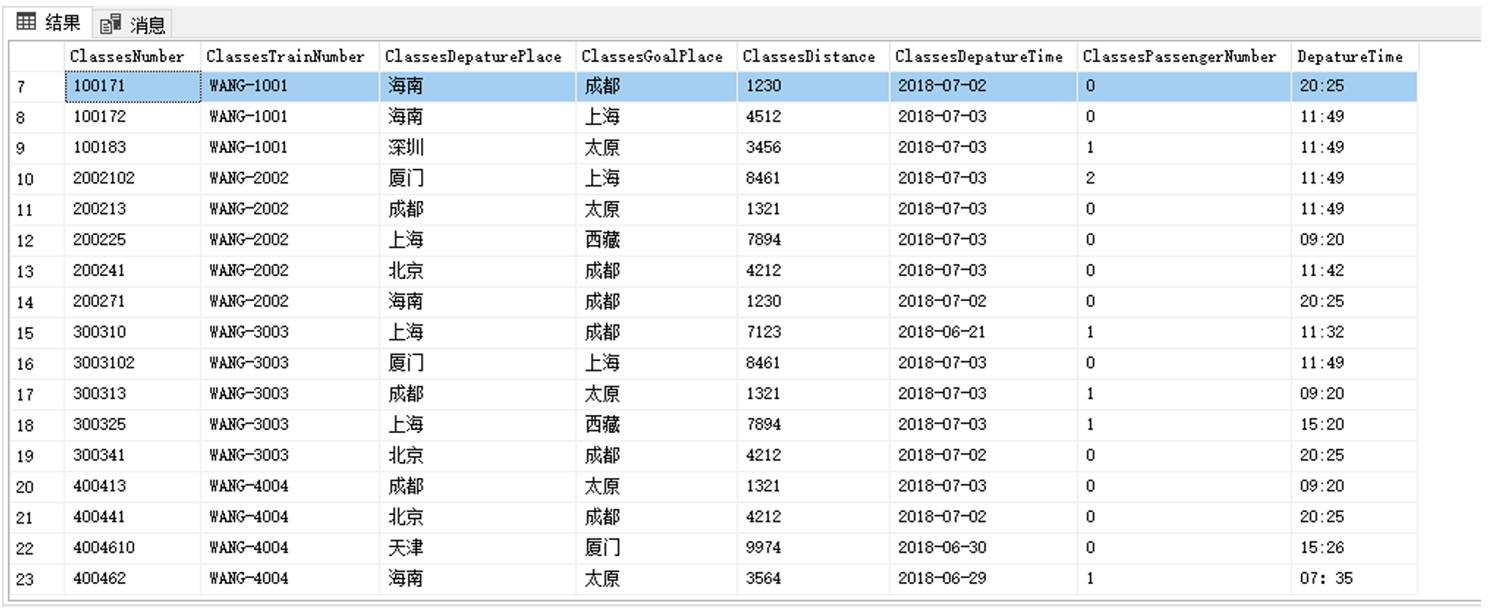
Task: Select departure time 11:32
Action: (x=1354, y=333)
